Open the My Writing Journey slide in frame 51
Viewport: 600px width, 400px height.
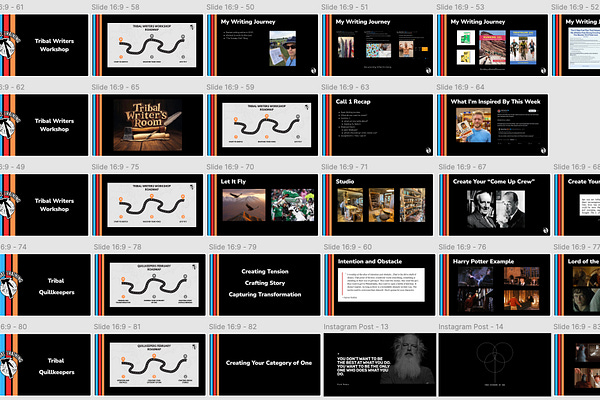click(377, 45)
